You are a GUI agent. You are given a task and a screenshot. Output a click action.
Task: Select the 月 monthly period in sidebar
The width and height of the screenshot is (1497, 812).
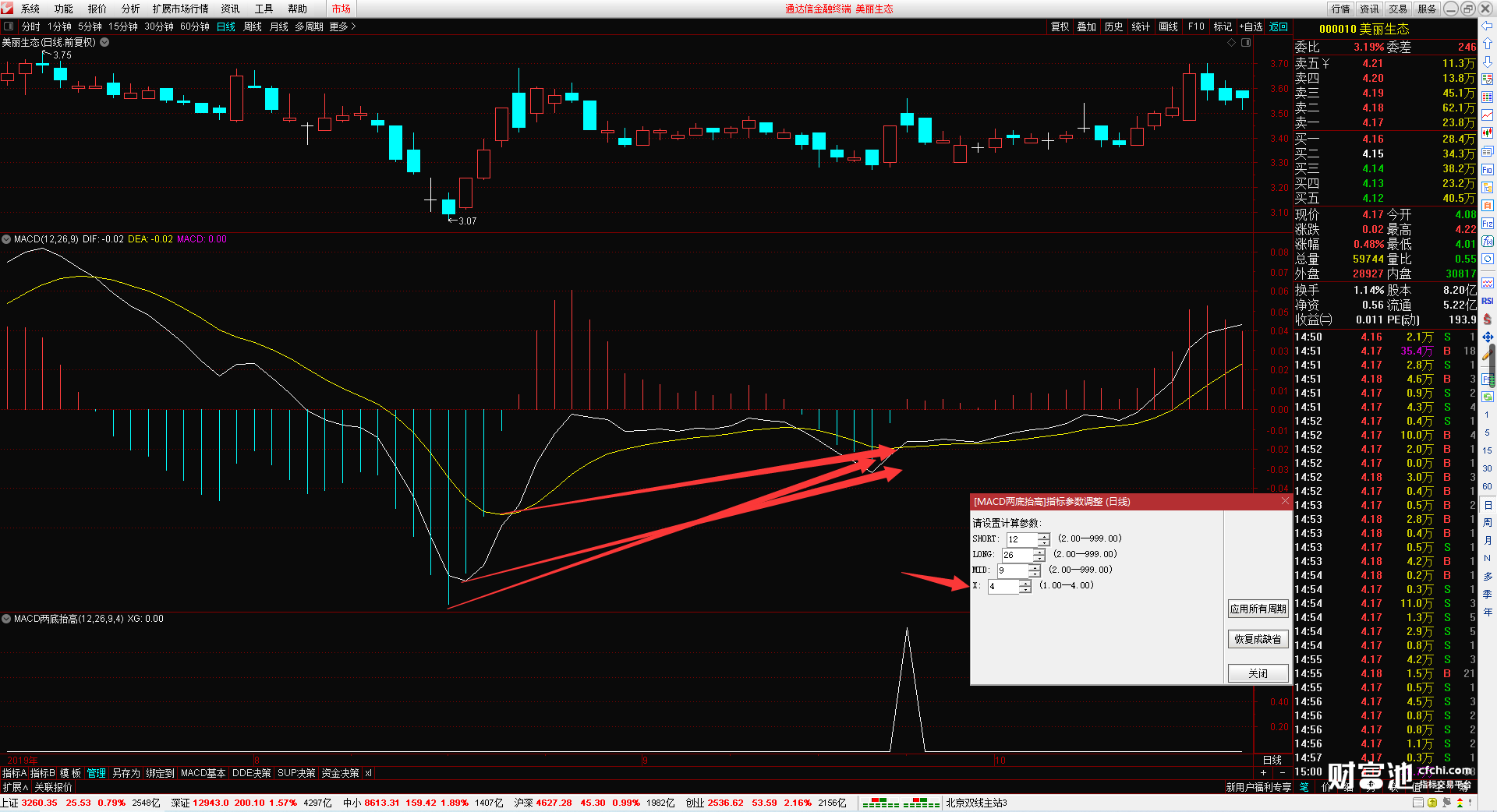pyautogui.click(x=1488, y=541)
